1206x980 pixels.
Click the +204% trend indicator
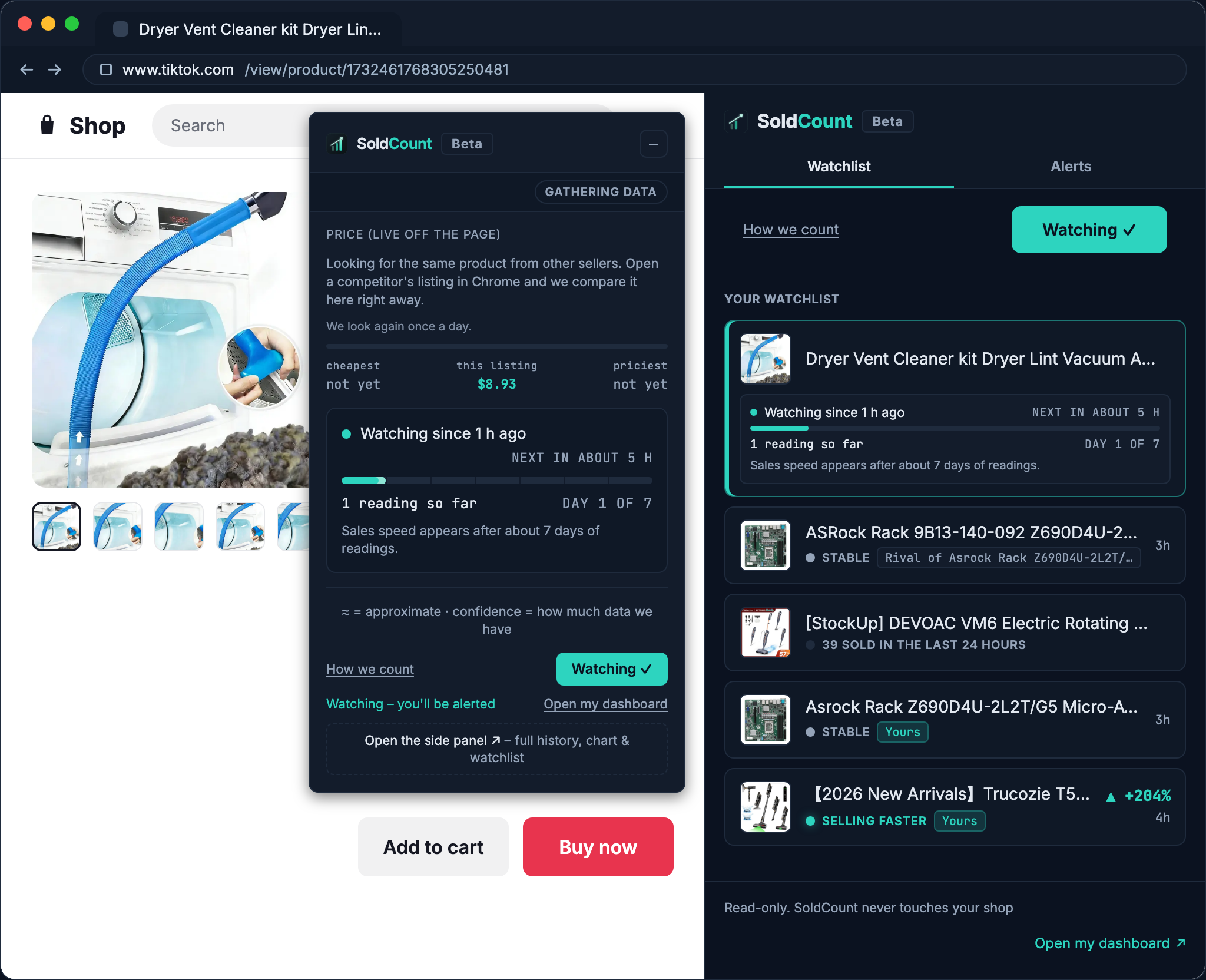point(1139,796)
